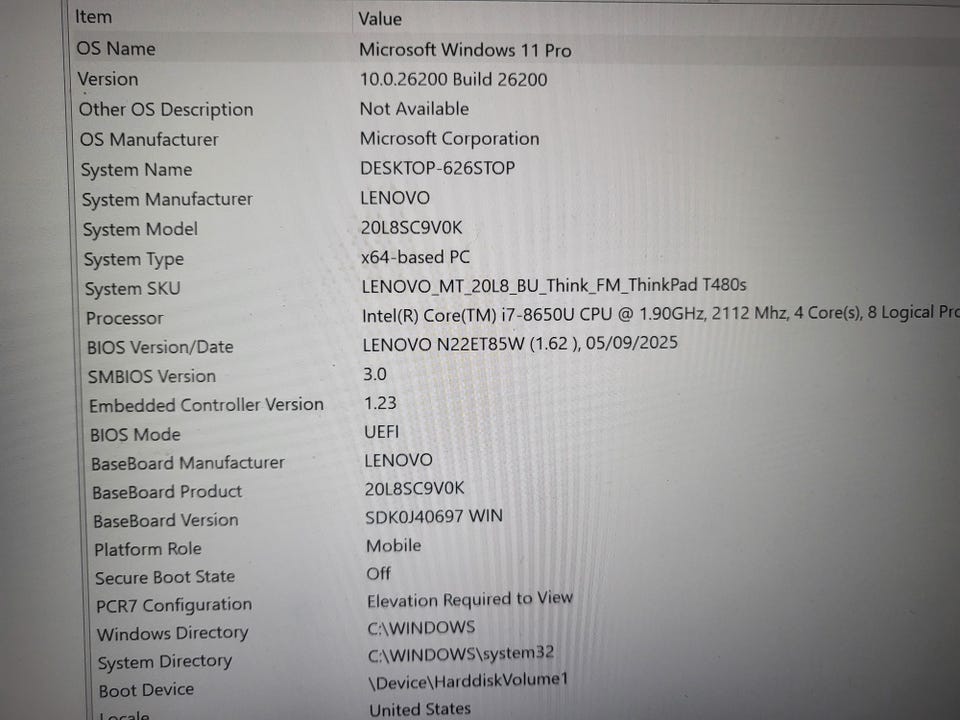This screenshot has width=960, height=720.
Task: Select the Boot Device row label
Action: tap(146, 691)
